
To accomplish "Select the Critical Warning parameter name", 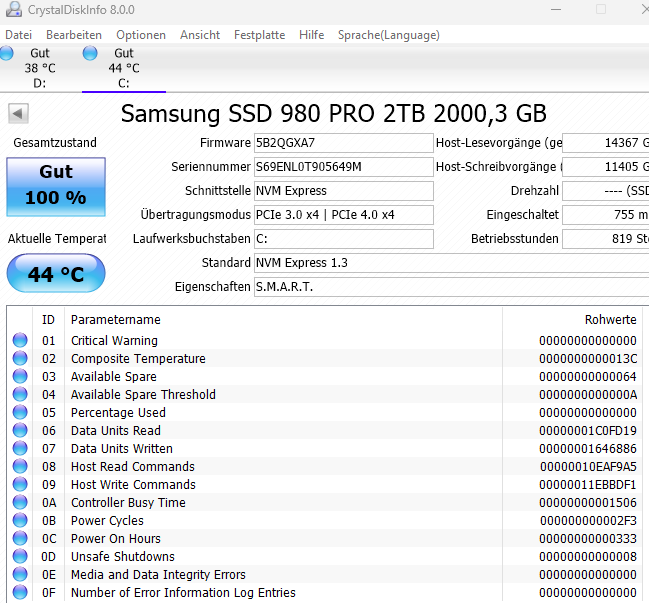I will (x=114, y=341).
